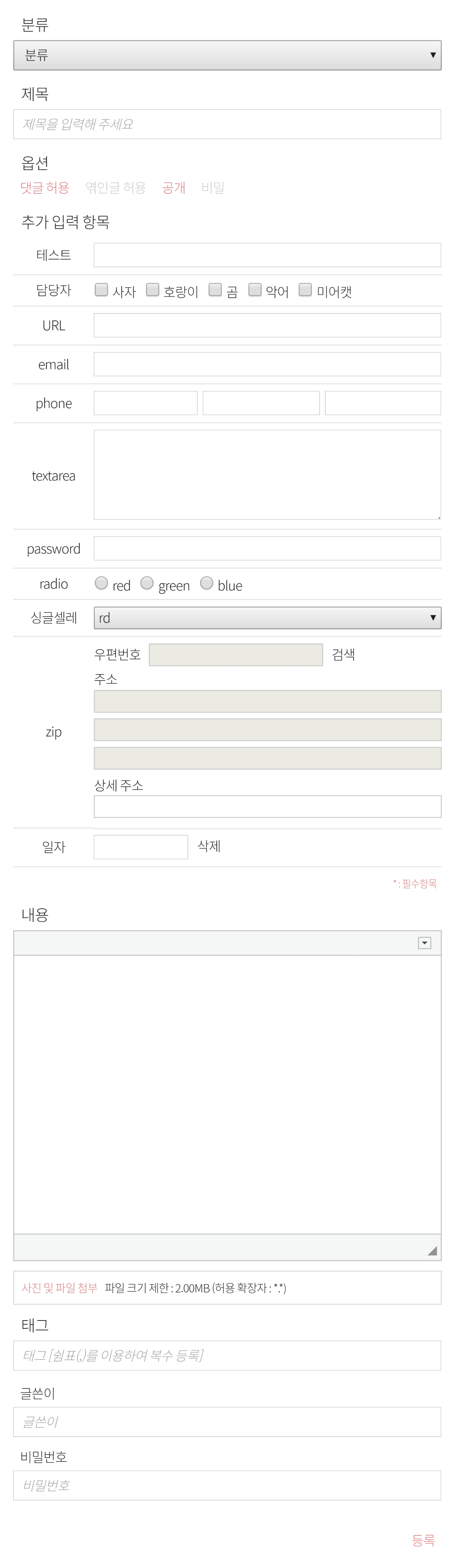The image size is (455, 1568).
Task: Toggle the 엮인글 허용 option
Action: (x=116, y=187)
